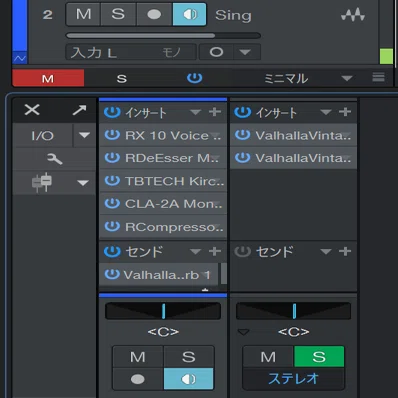Open right センド dropdown arrow
The width and height of the screenshot is (398, 398).
[x=326, y=251]
